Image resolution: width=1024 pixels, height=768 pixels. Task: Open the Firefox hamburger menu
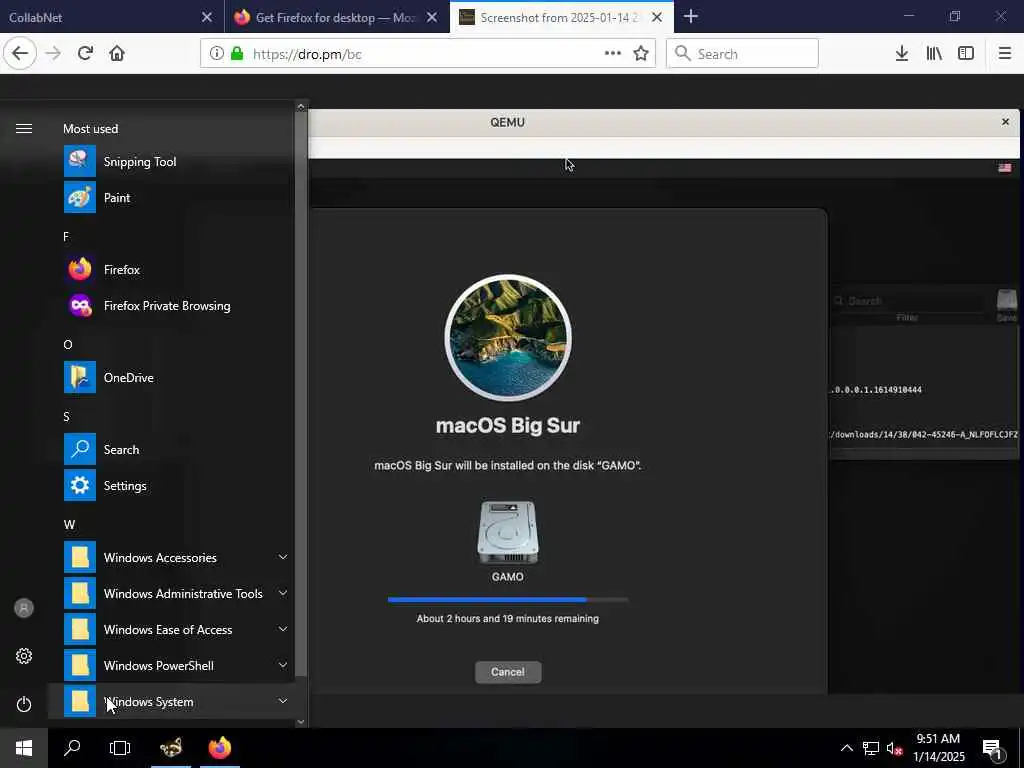pyautogui.click(x=1005, y=54)
